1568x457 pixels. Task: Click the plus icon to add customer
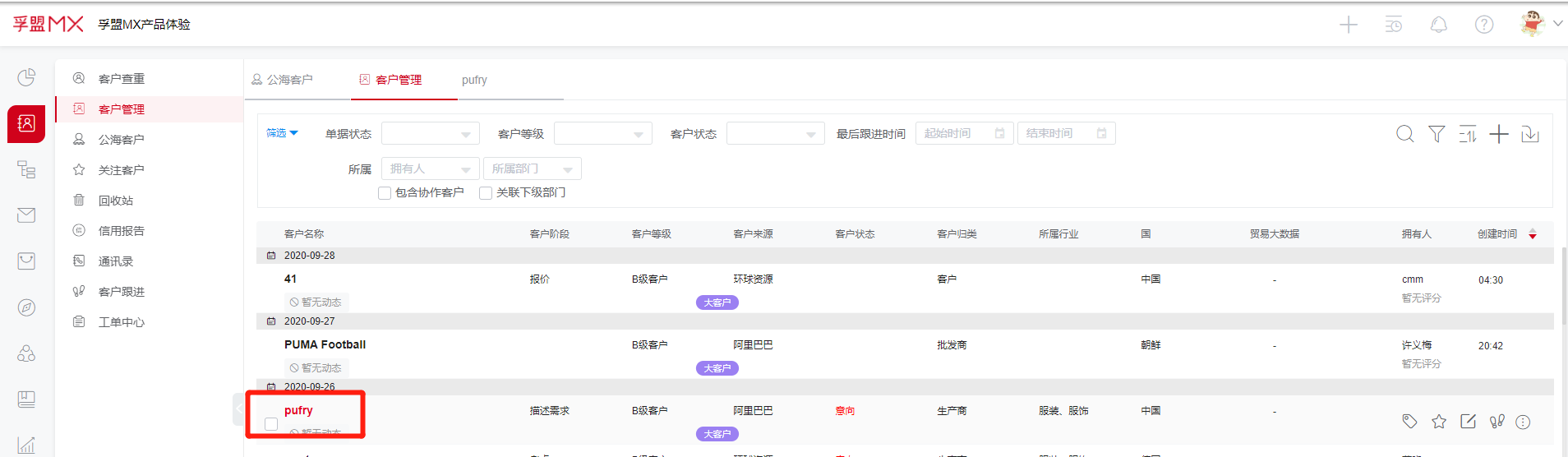click(x=1499, y=134)
